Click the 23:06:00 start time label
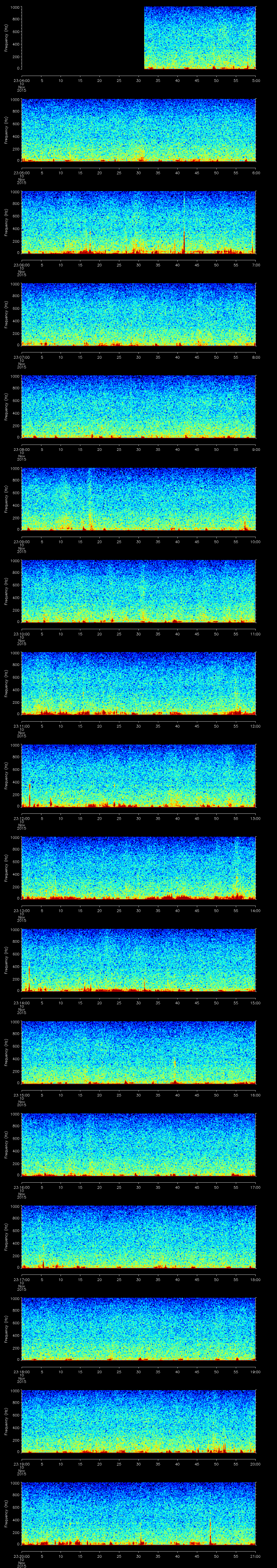The height and width of the screenshot is (1568, 277). (x=21, y=265)
